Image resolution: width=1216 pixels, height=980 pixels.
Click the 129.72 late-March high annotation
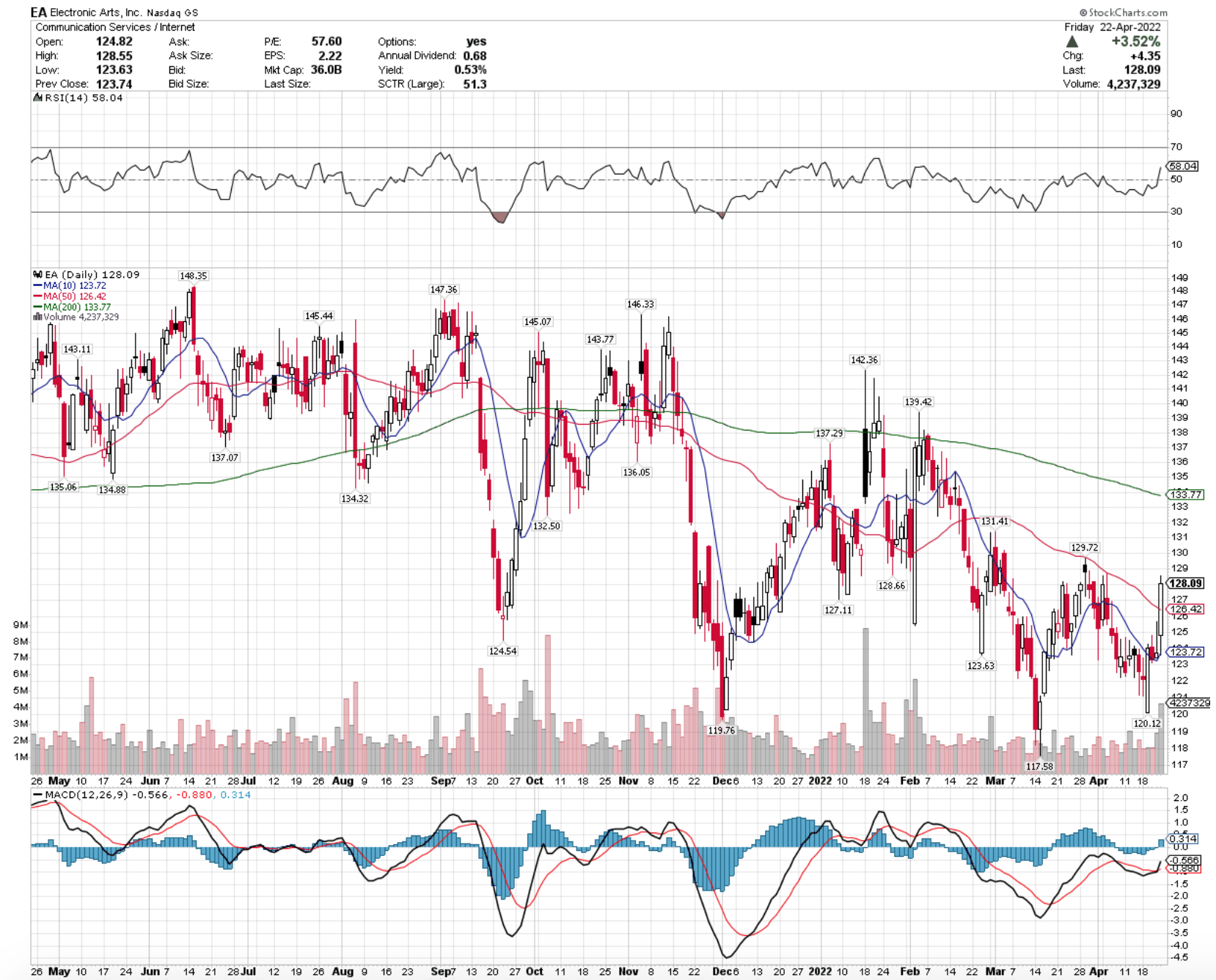pos(1085,547)
